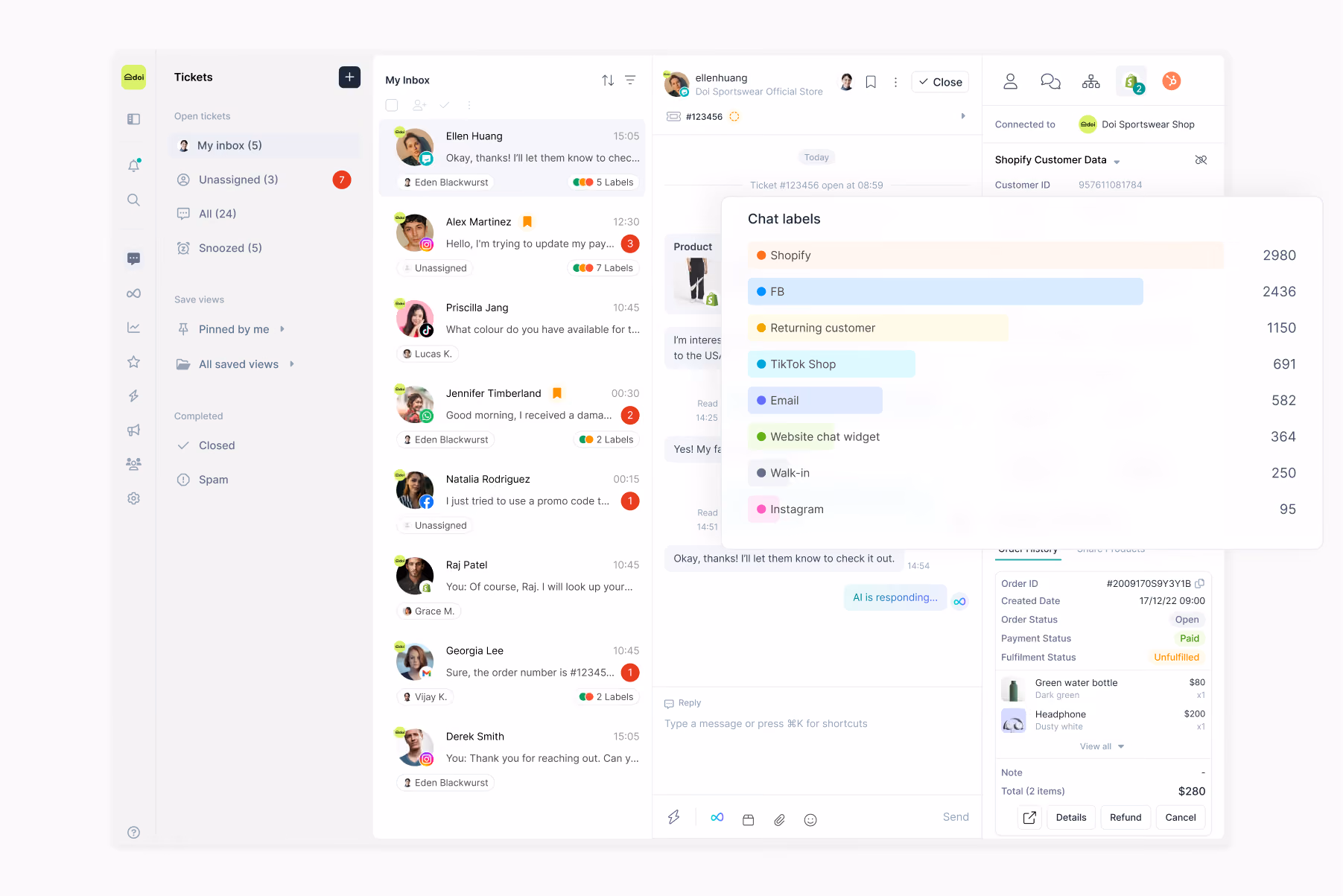The height and width of the screenshot is (896, 1343).
Task: Expand View all order items
Action: click(x=1102, y=746)
